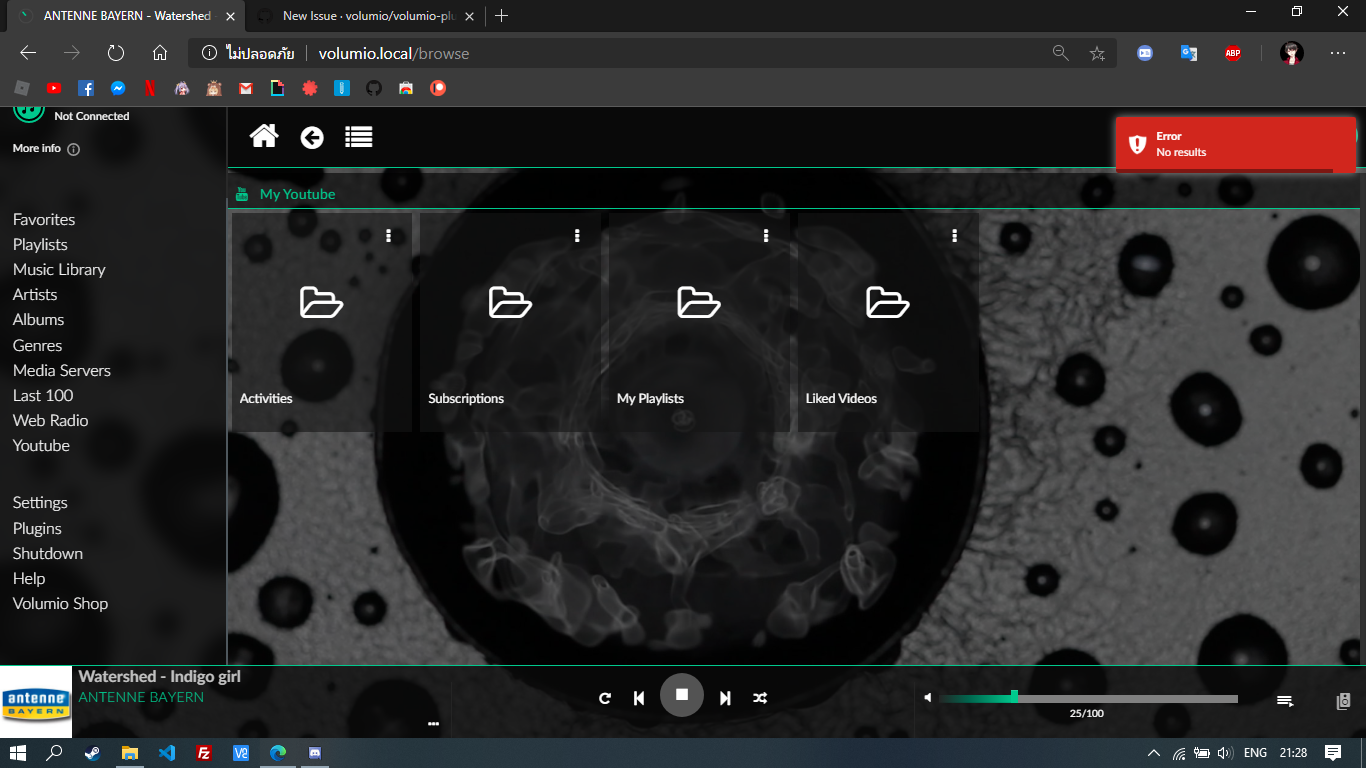The image size is (1366, 768).
Task: Click the back arrow navigation icon
Action: [311, 137]
